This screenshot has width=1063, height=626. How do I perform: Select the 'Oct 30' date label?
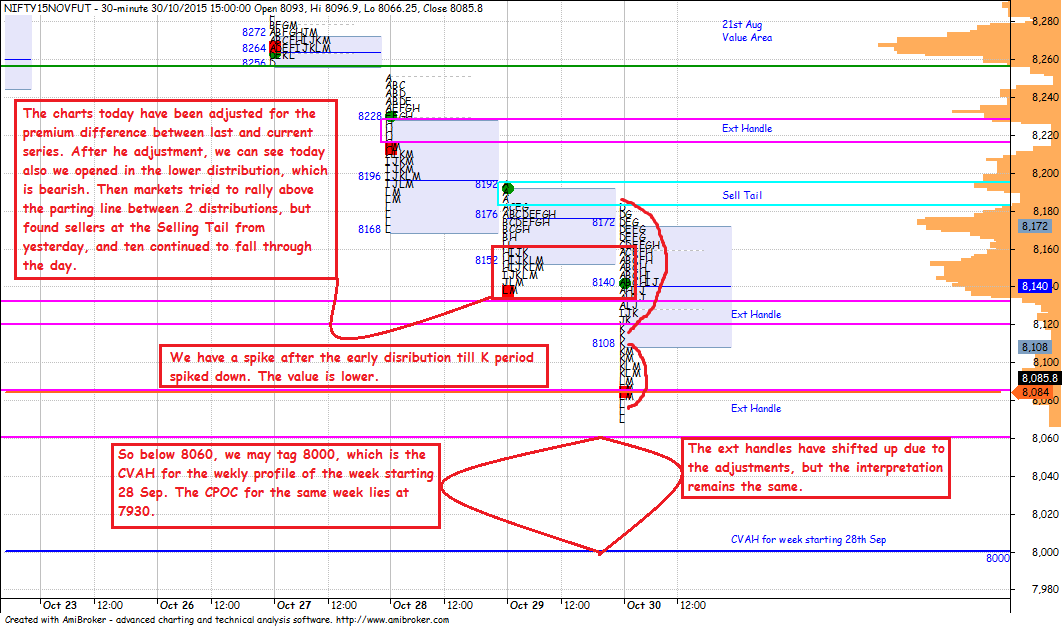pyautogui.click(x=643, y=605)
